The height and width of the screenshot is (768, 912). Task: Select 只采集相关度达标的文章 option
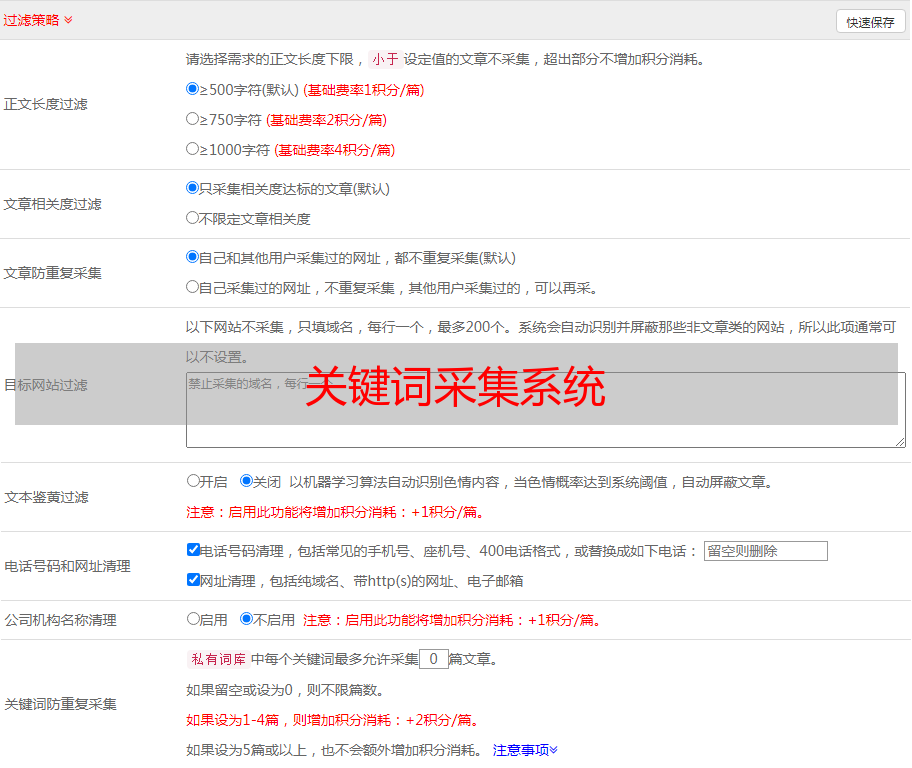[193, 187]
